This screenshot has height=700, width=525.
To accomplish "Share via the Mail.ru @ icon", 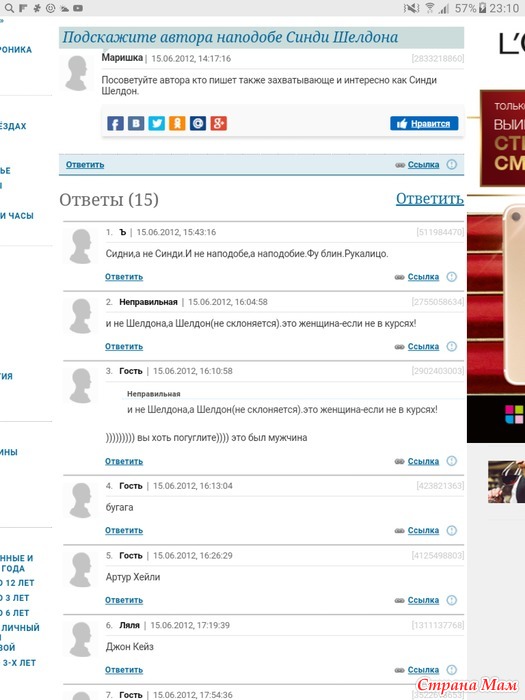I will click(x=198, y=123).
